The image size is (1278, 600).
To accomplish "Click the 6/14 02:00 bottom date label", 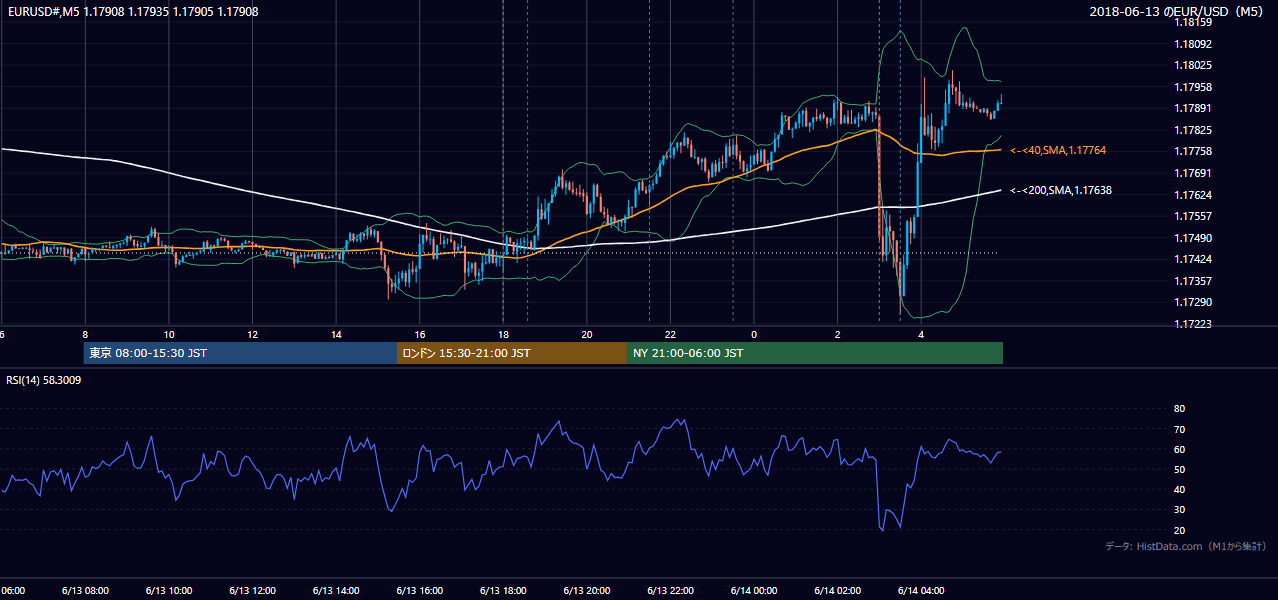I will [x=838, y=590].
